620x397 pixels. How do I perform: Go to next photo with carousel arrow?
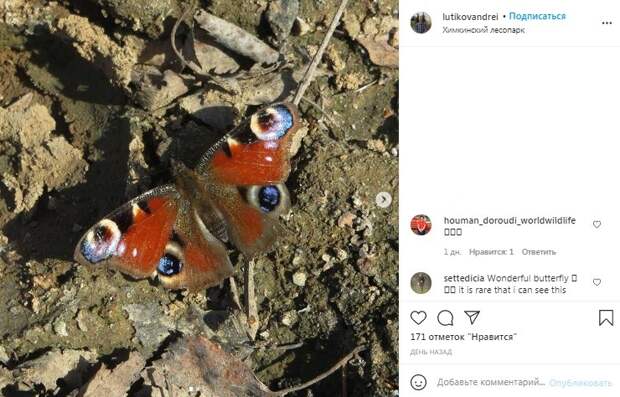383,200
